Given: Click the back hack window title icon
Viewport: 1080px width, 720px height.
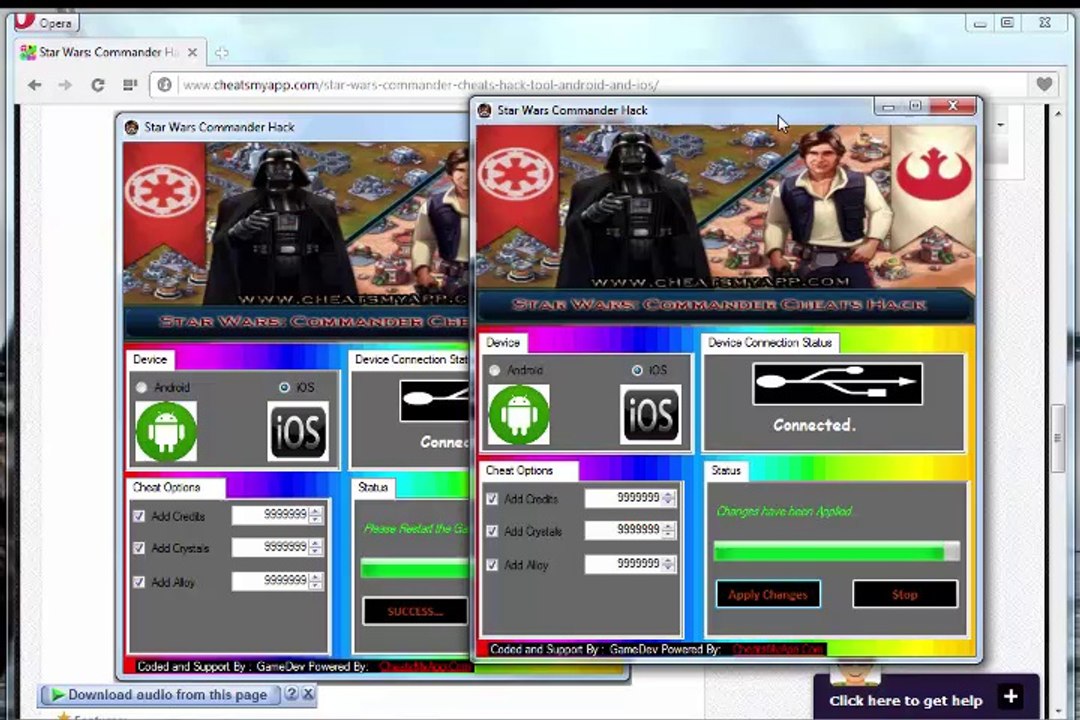Looking at the screenshot, I should coord(132,127).
